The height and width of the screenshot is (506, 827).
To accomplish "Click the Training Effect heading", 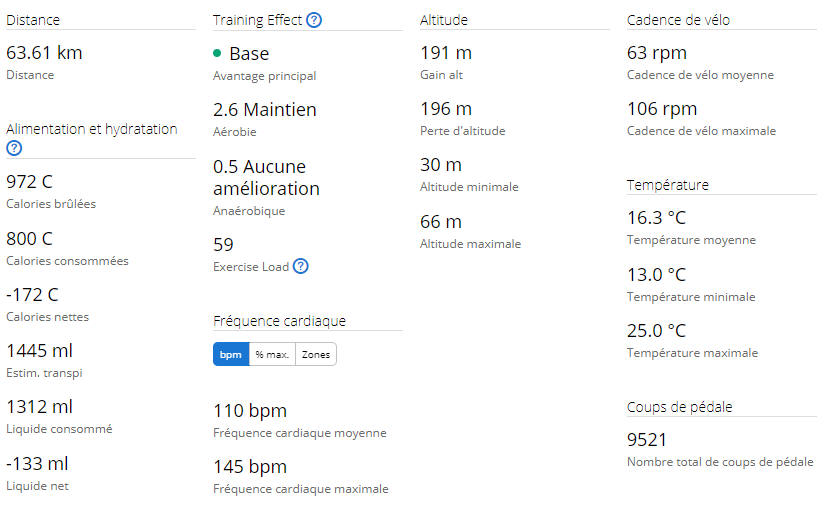I will [x=257, y=20].
